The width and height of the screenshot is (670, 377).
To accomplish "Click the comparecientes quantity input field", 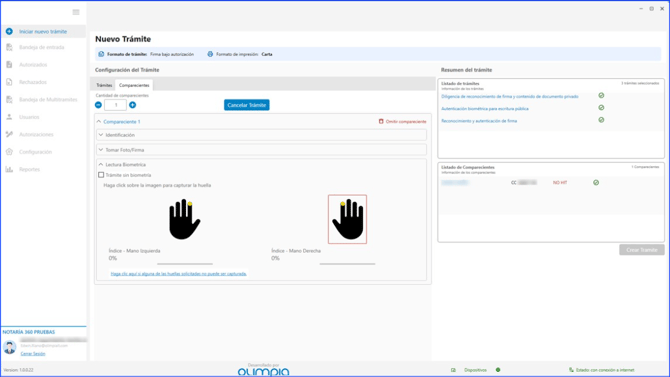I will pyautogui.click(x=115, y=105).
